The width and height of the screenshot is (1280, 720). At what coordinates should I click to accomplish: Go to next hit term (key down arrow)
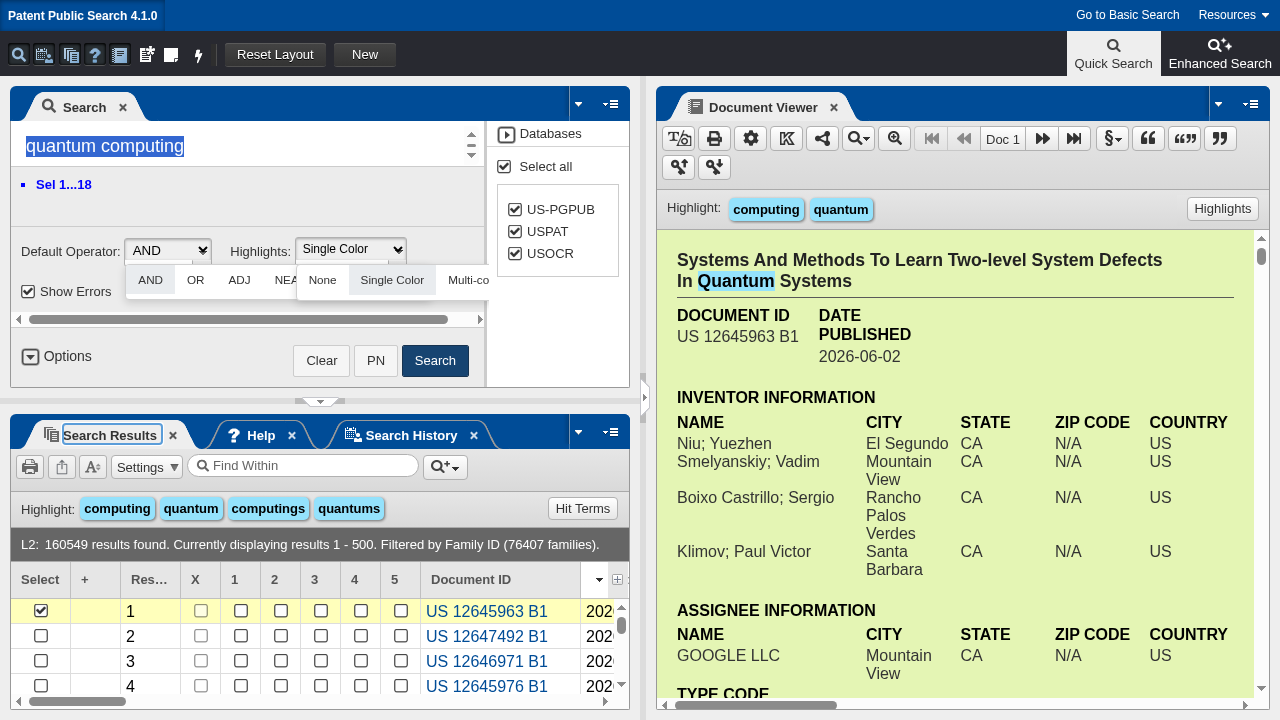click(714, 167)
